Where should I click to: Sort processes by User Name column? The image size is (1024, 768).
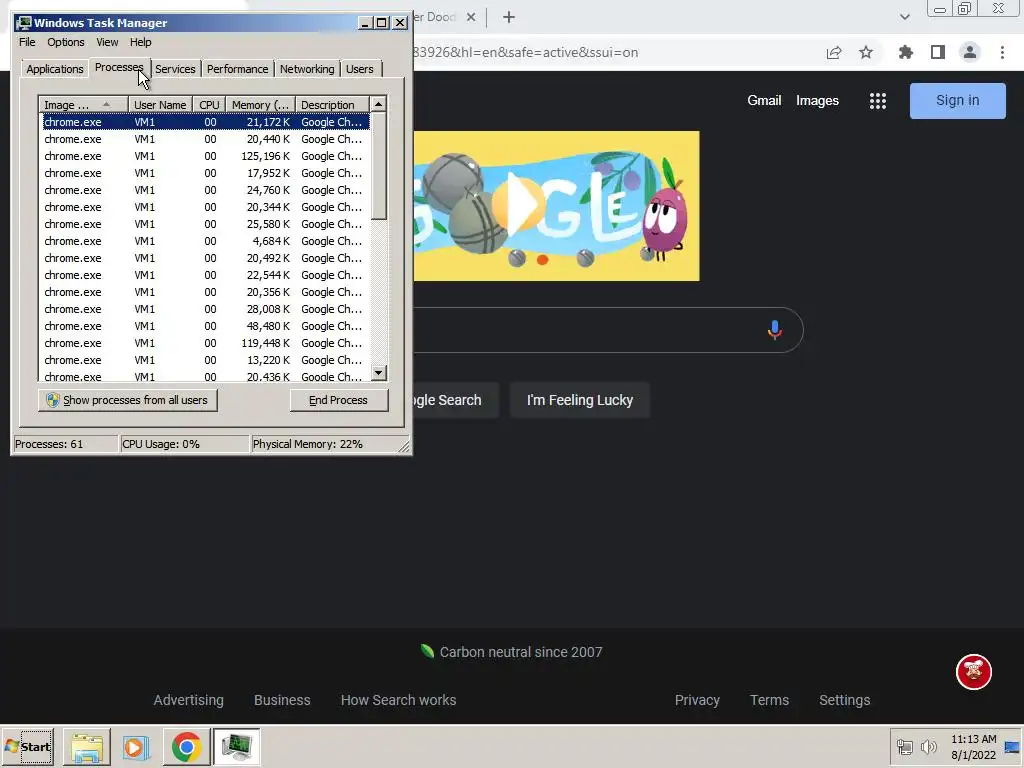160,104
